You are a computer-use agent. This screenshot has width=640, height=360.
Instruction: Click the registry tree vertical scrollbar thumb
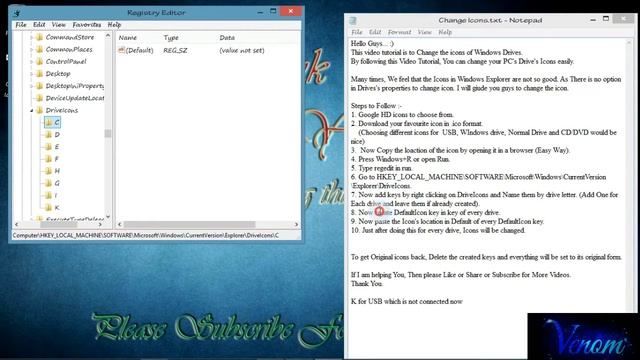(108, 133)
